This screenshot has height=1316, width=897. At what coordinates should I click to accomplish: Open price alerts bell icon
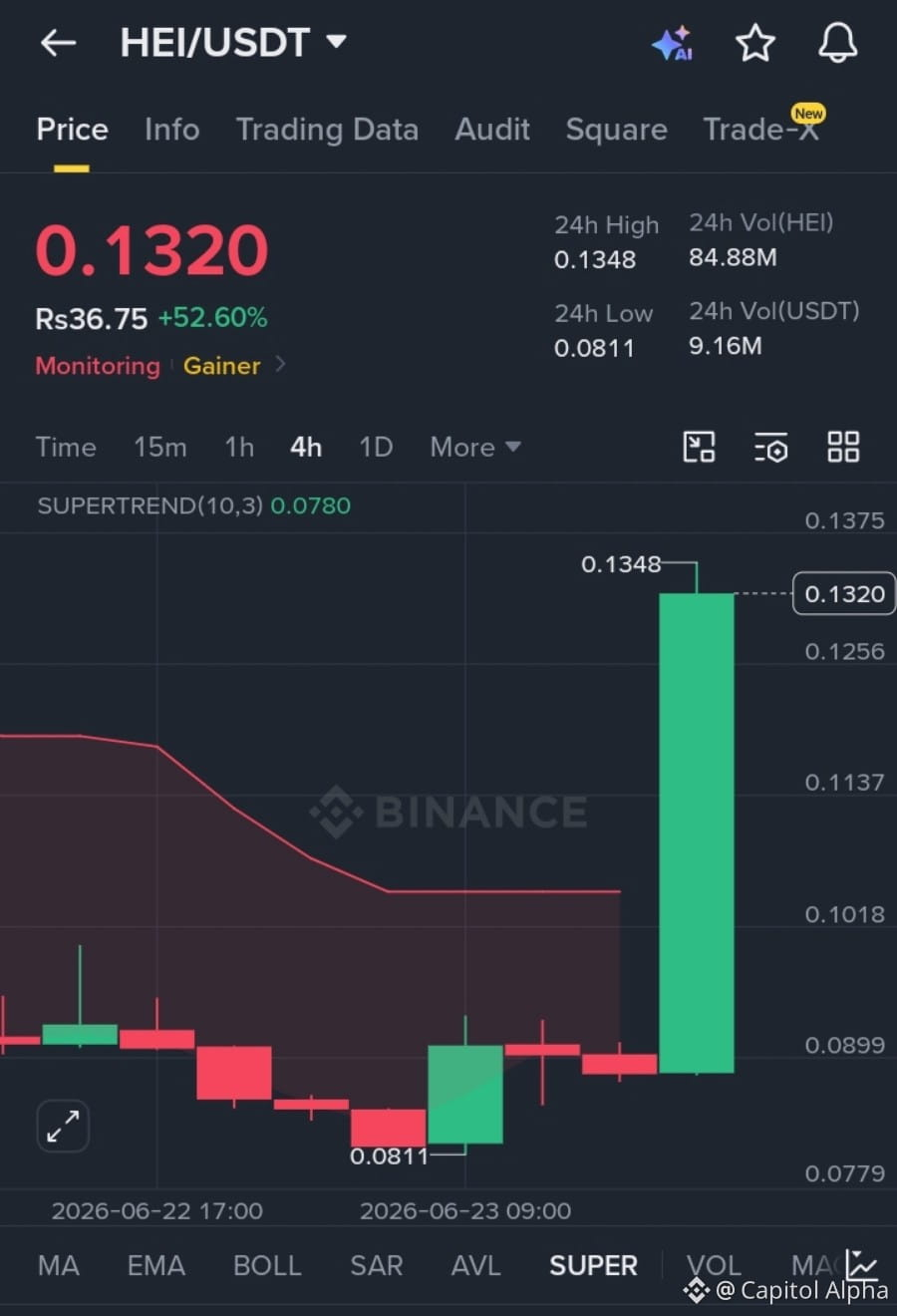pos(837,43)
